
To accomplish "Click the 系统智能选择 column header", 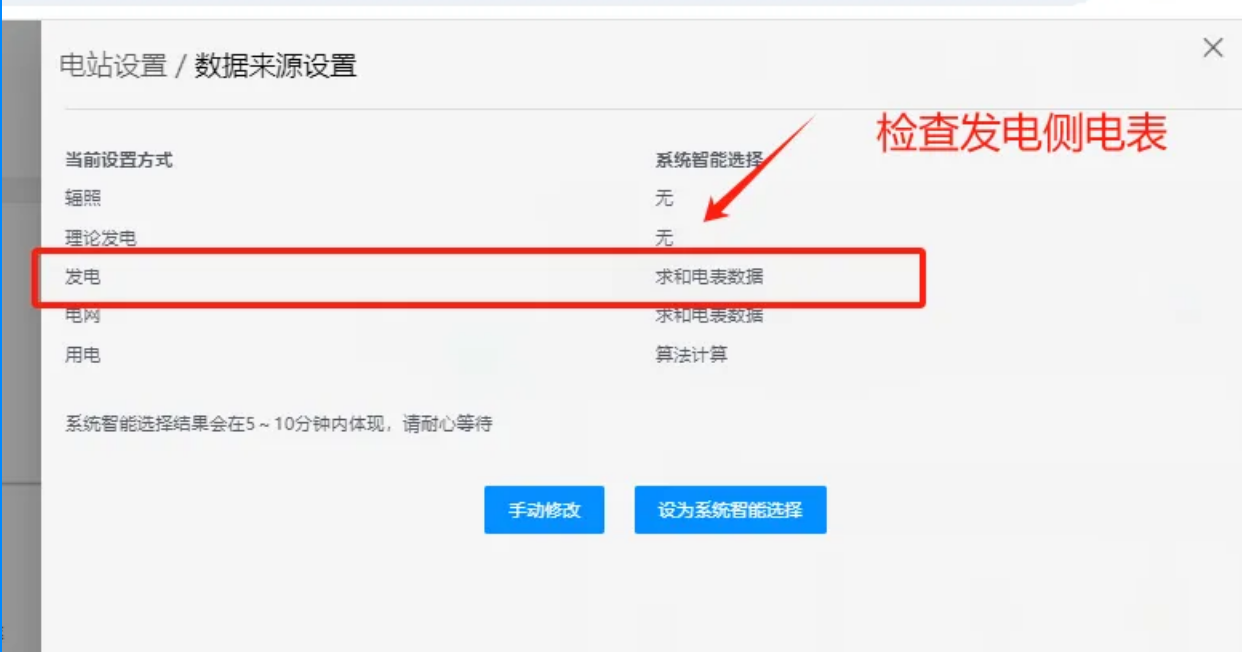I will (709, 160).
